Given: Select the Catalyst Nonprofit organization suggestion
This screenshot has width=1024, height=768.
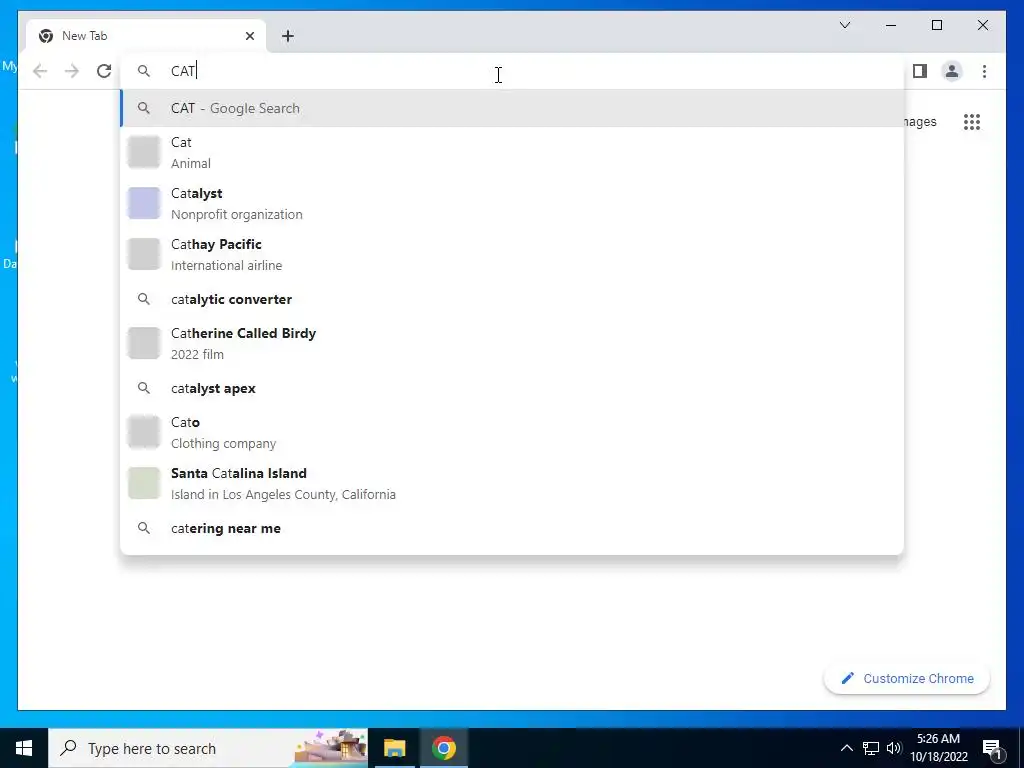Looking at the screenshot, I should 512,203.
